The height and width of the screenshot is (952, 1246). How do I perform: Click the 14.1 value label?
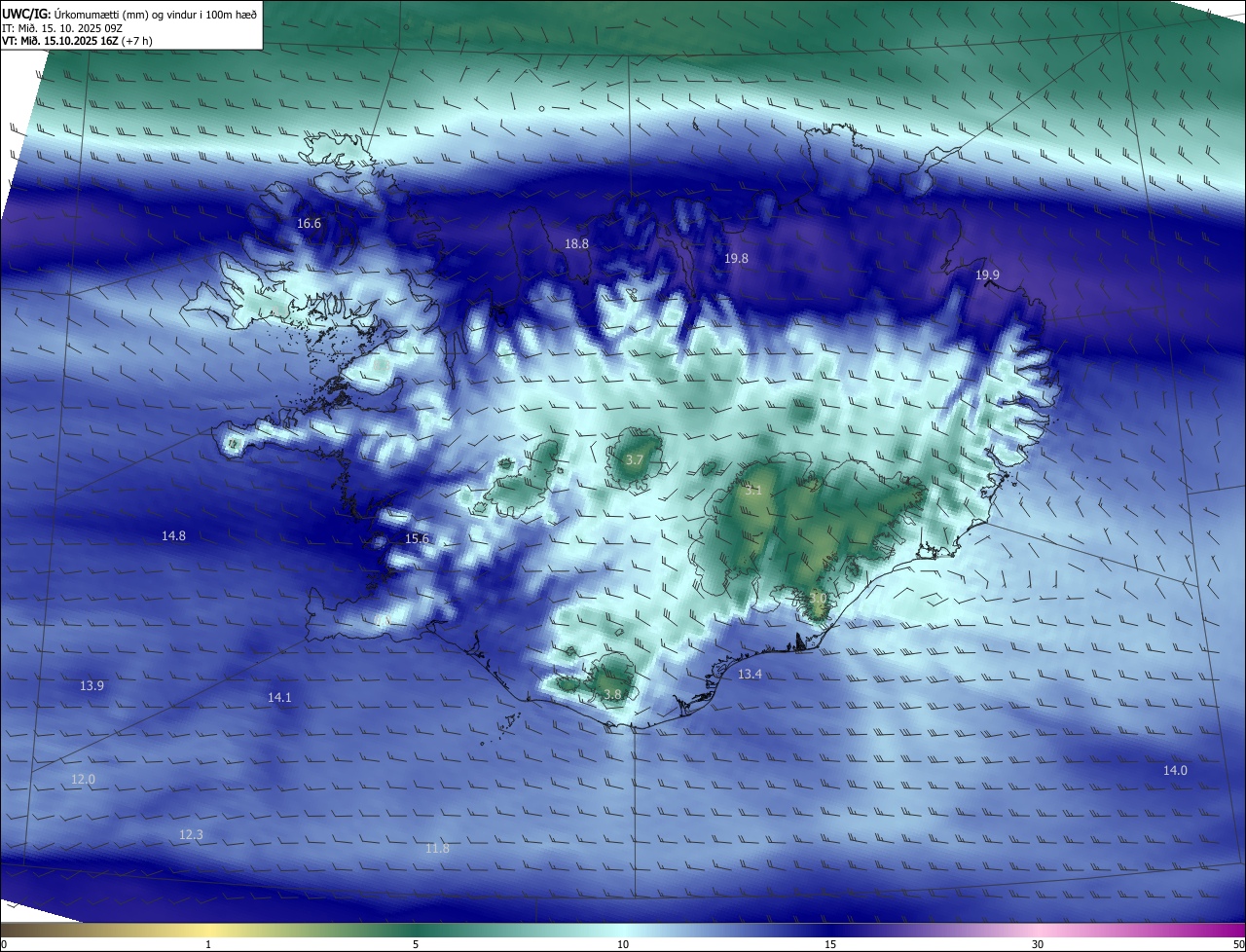click(279, 698)
